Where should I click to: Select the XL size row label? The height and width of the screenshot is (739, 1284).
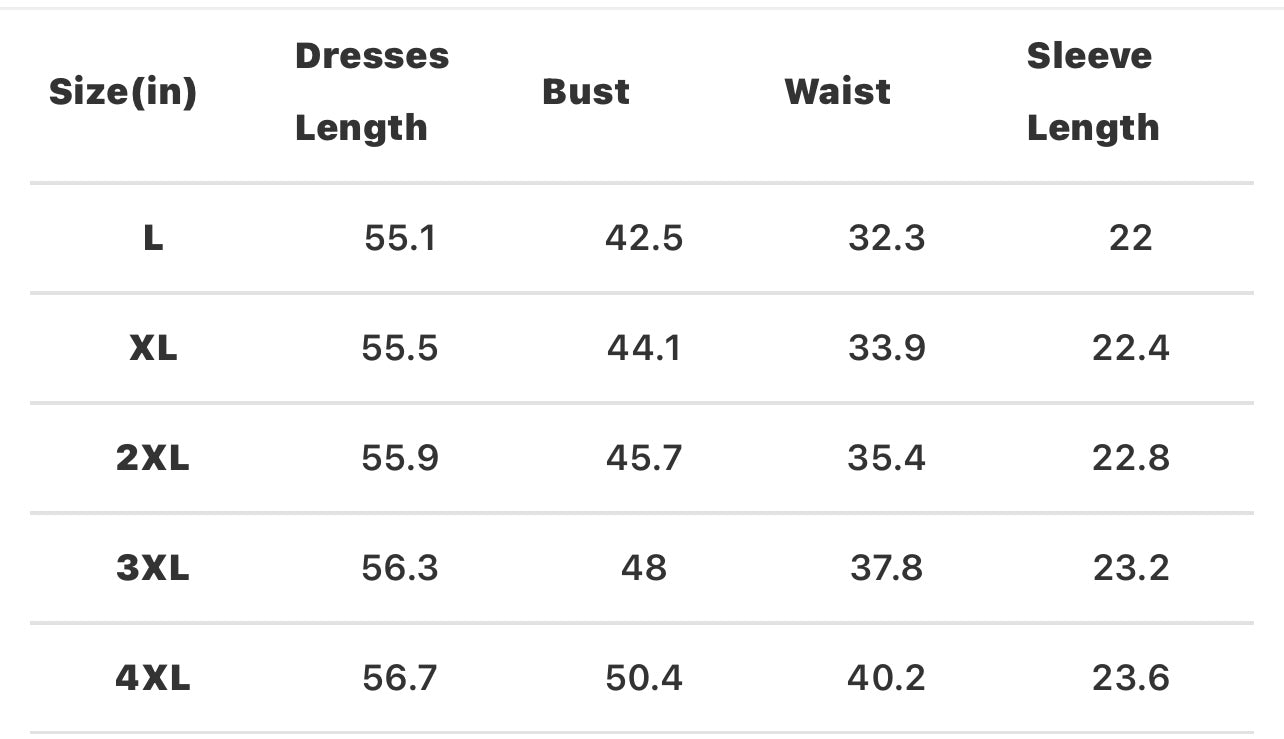(152, 348)
